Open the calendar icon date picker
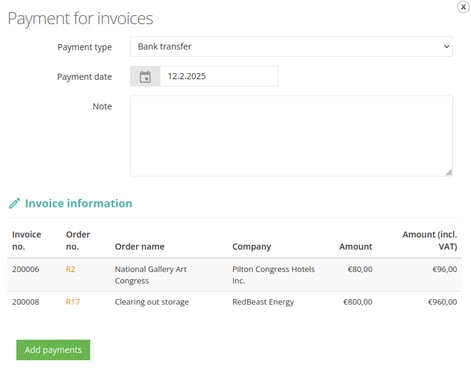 pos(145,76)
